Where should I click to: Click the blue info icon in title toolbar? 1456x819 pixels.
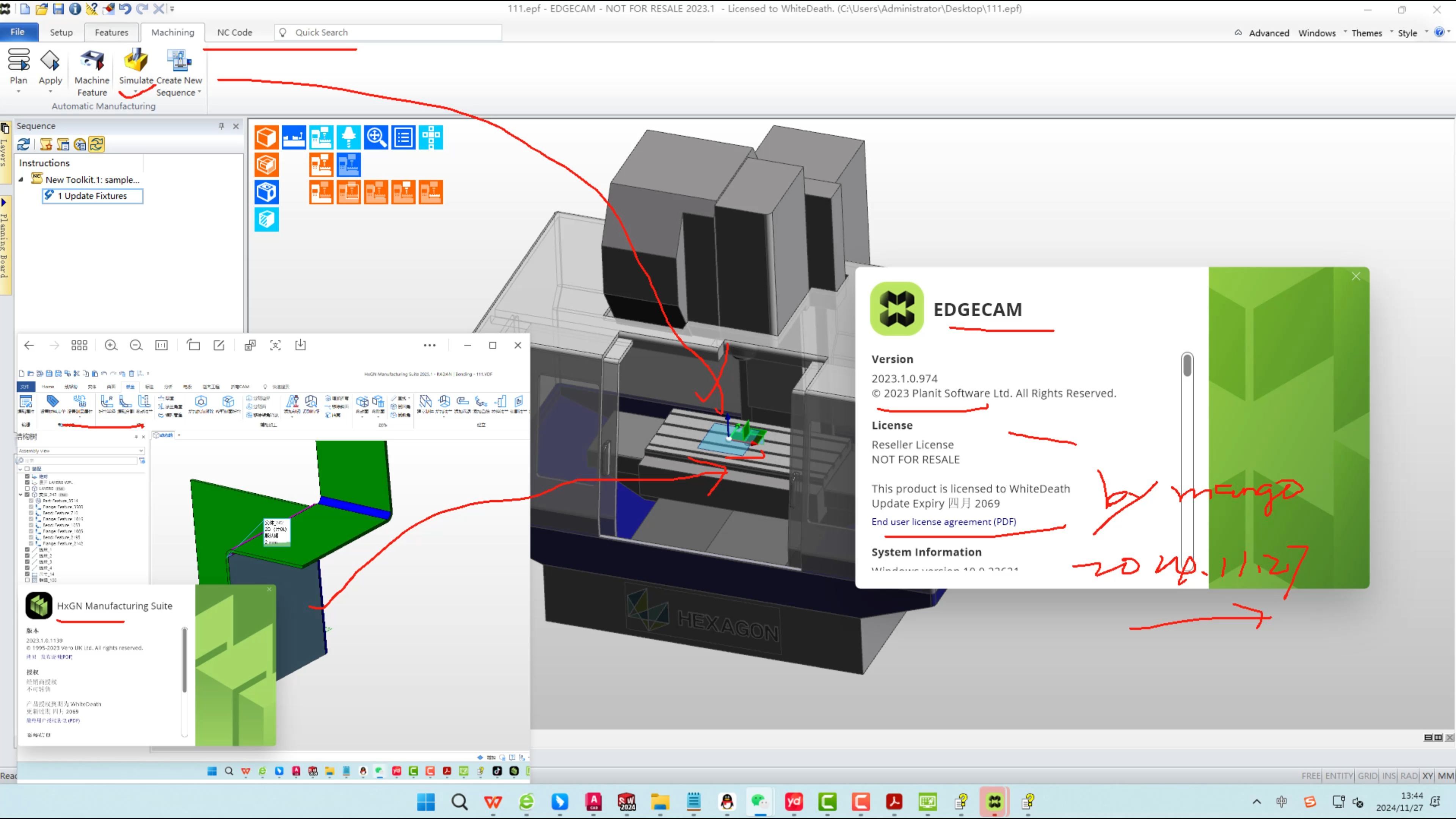pos(75,8)
